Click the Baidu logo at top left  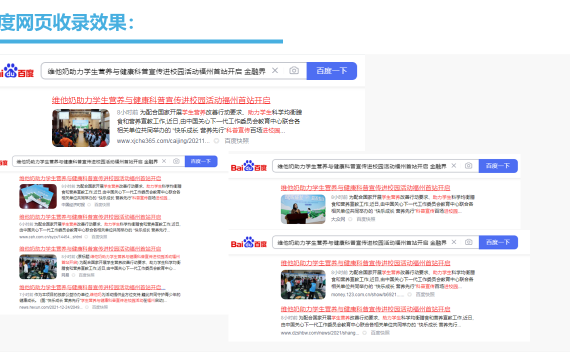pyautogui.click(x=16, y=71)
